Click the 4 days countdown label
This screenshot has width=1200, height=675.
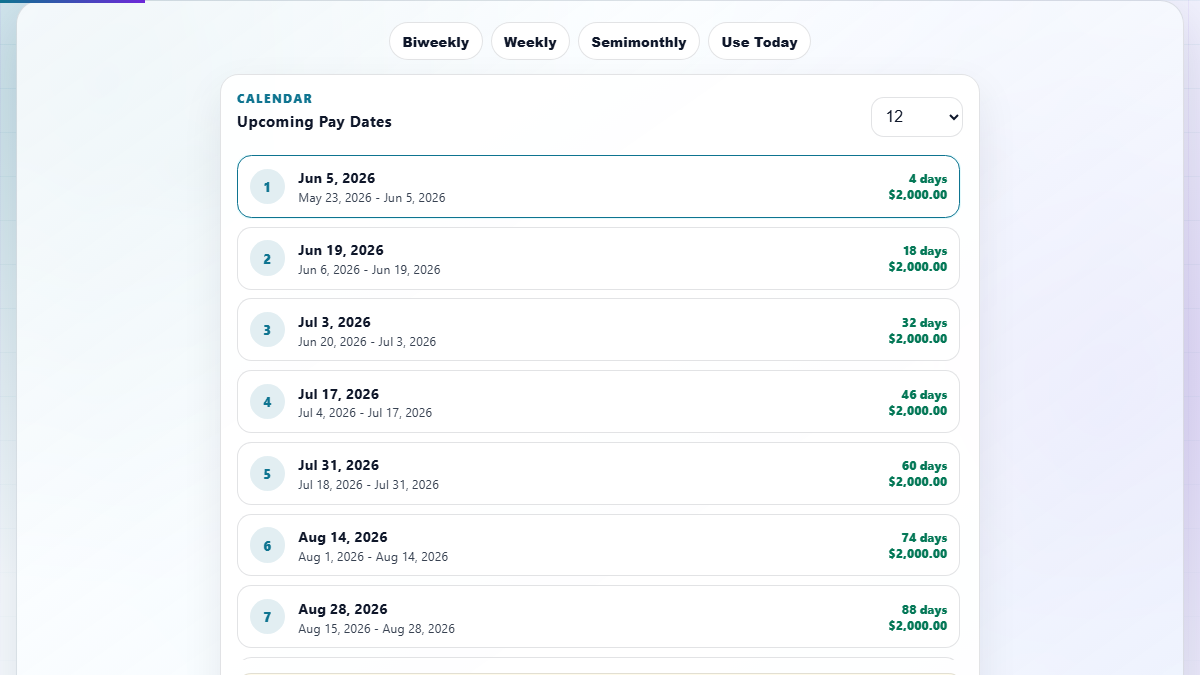point(928,179)
